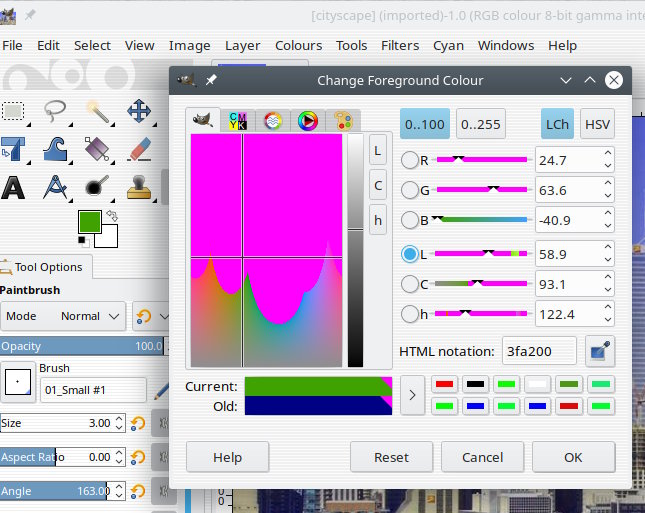Open the Filters menu
645x513 pixels.
(x=400, y=45)
